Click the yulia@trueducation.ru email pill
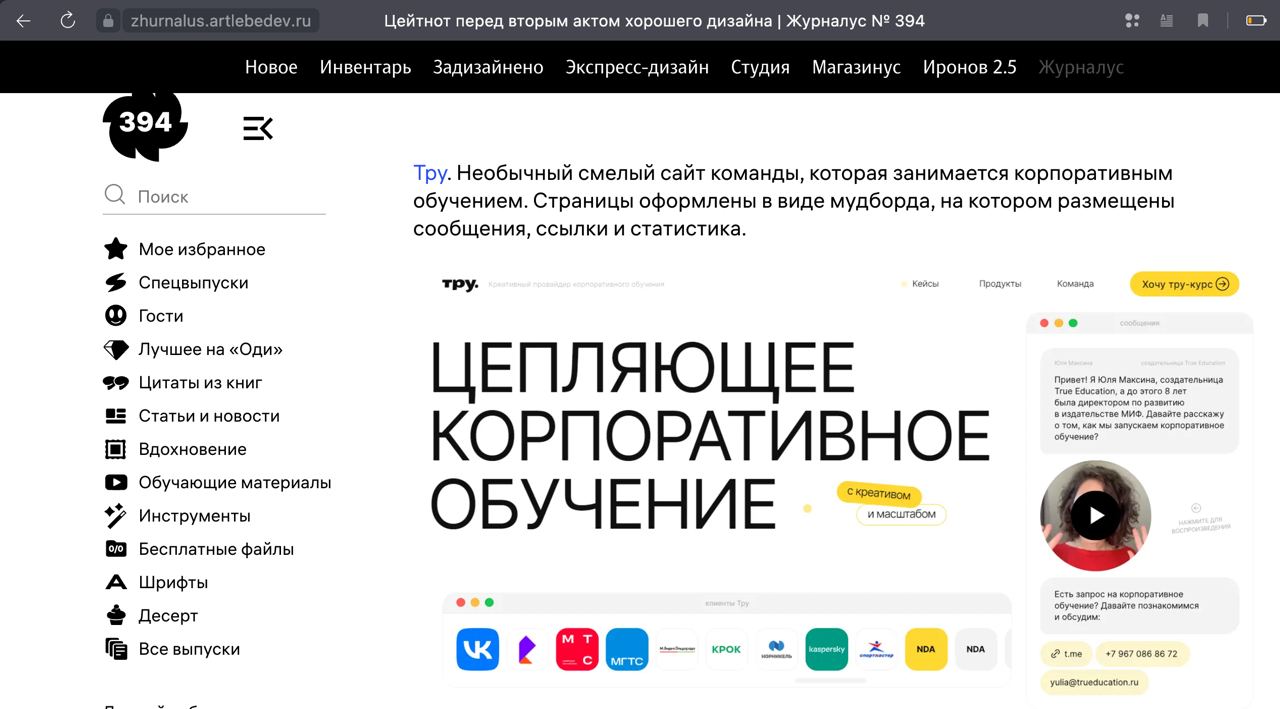The image size is (1280, 709). coord(1094,682)
